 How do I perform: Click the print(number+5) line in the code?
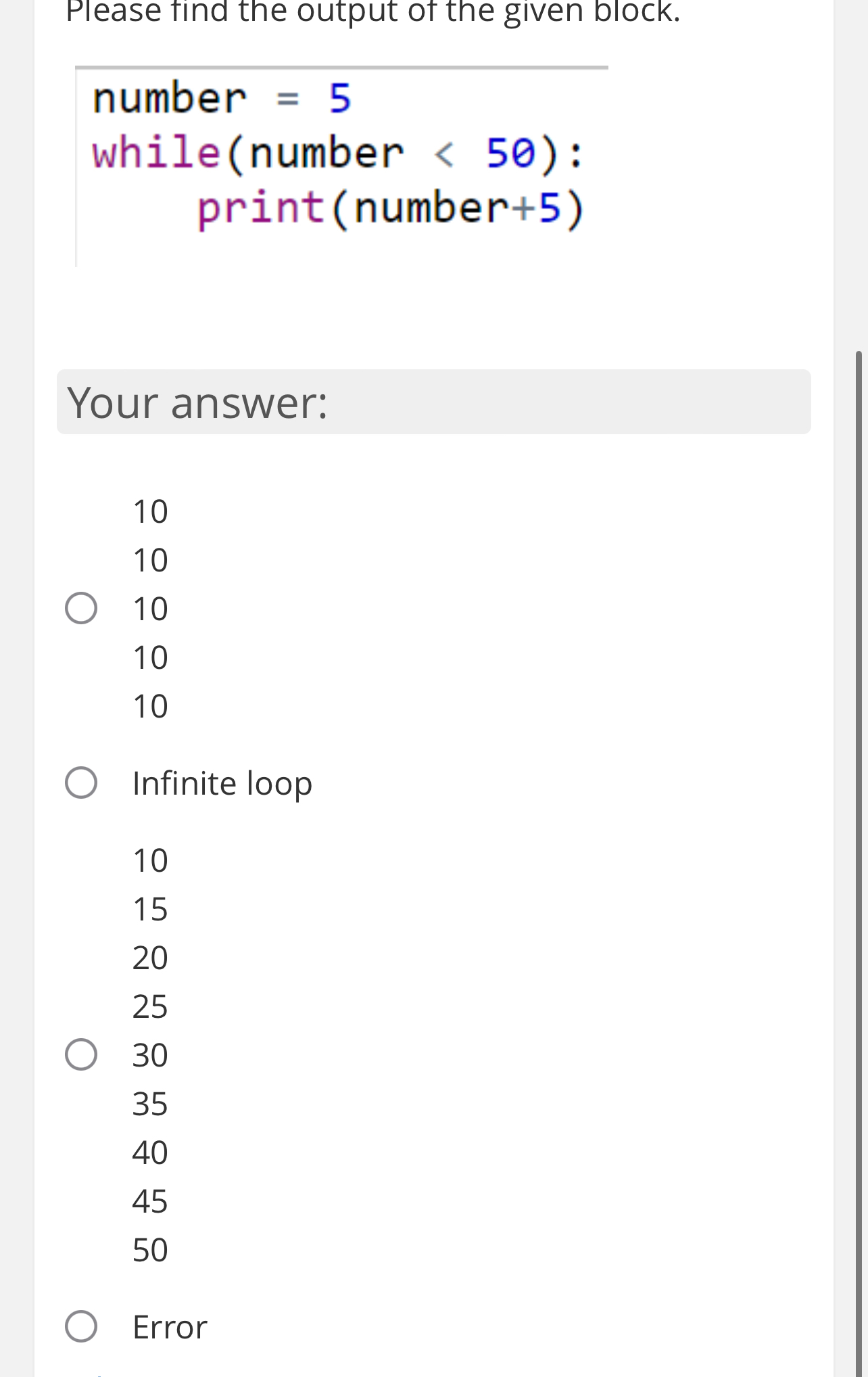(389, 208)
